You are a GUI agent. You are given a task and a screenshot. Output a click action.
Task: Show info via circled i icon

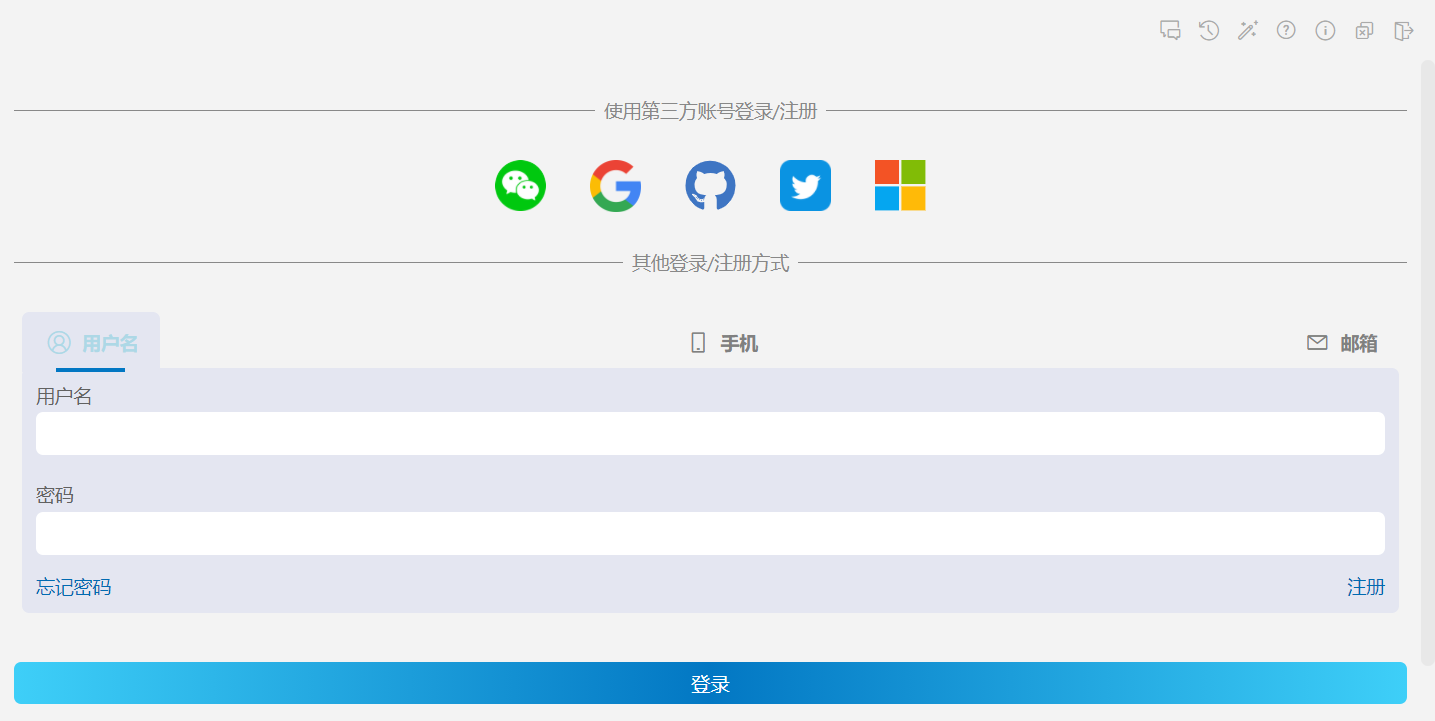point(1325,30)
